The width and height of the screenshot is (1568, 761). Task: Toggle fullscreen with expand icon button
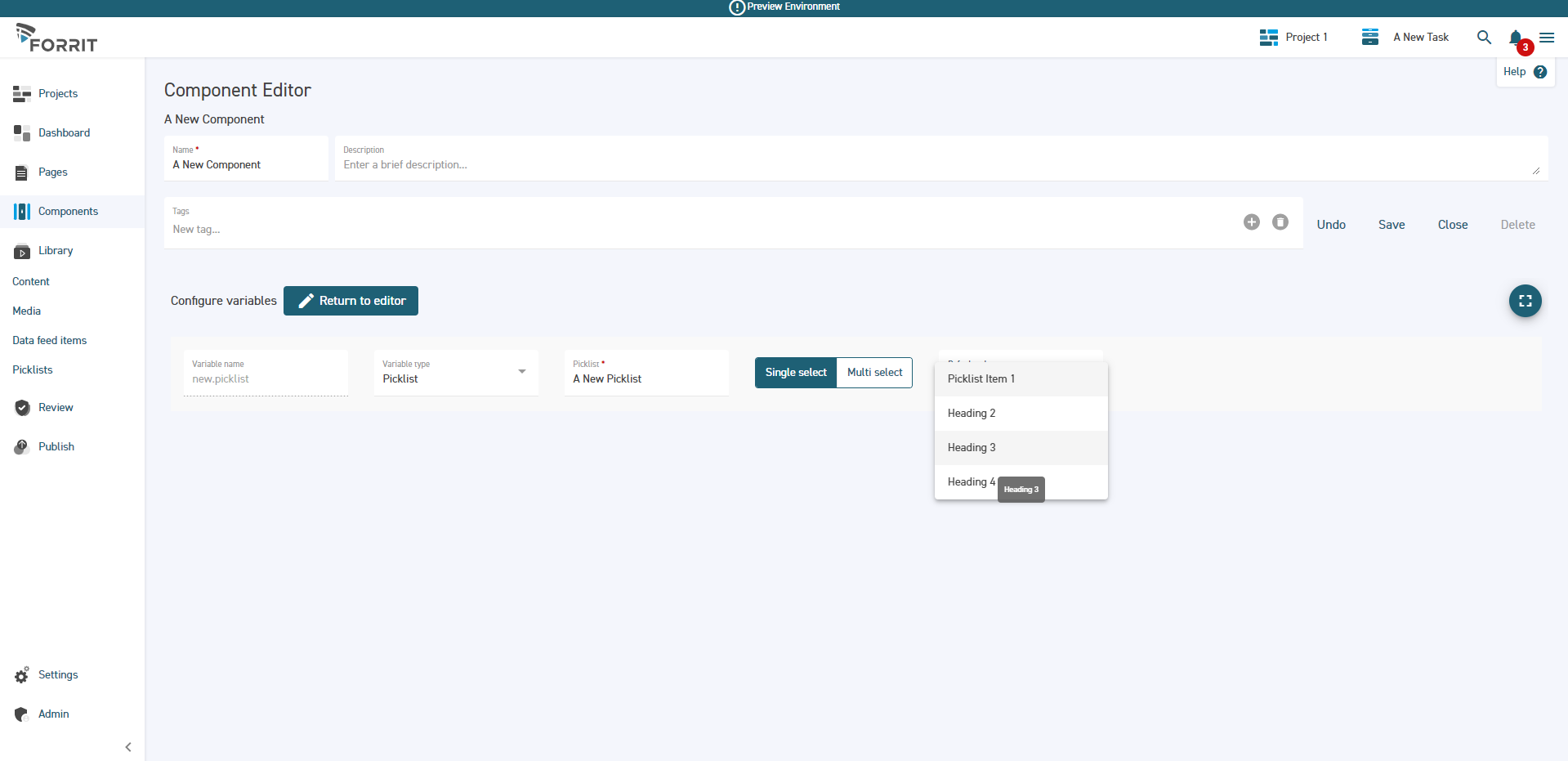tap(1525, 301)
